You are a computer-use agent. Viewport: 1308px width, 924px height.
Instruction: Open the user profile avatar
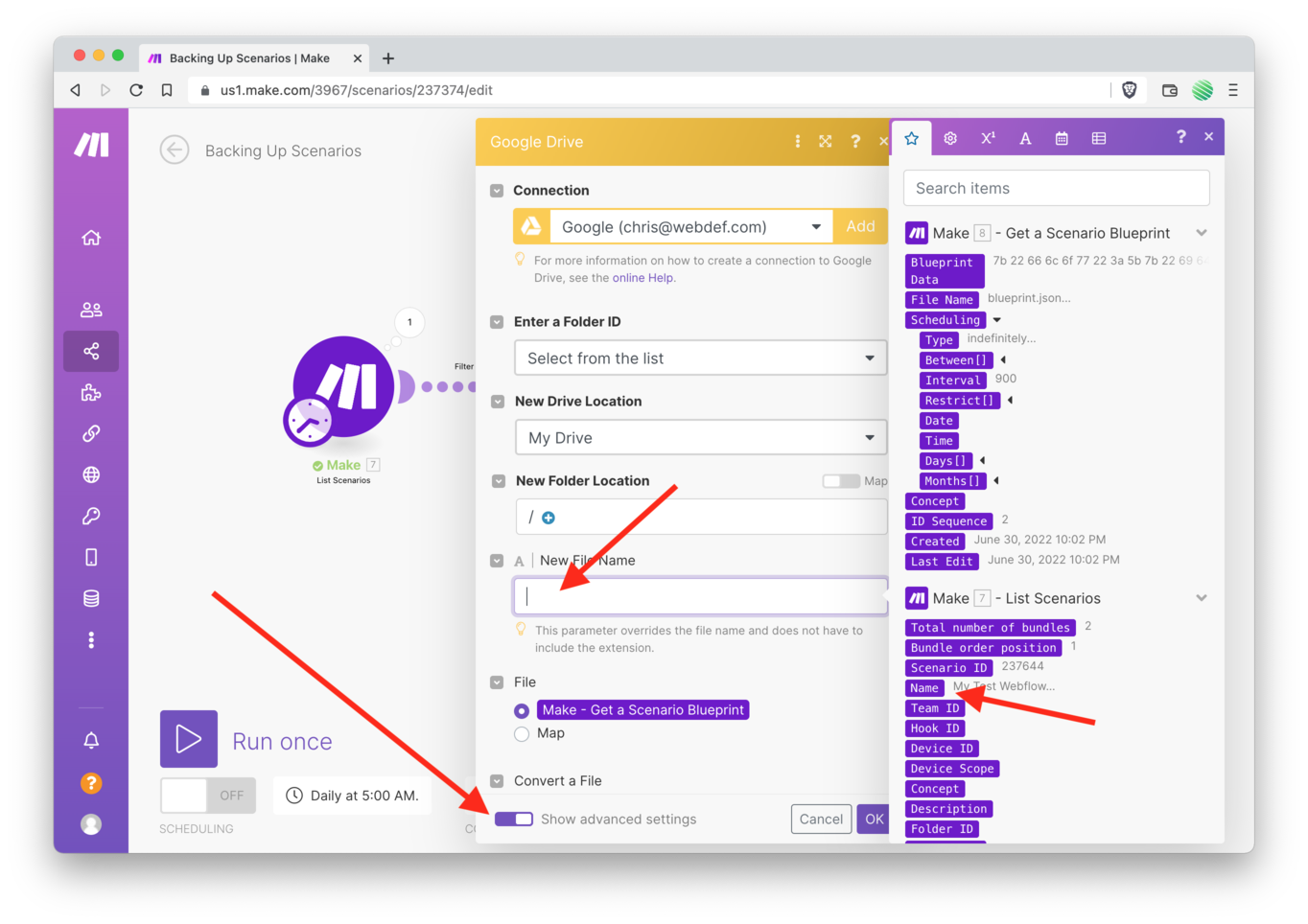pos(91,824)
